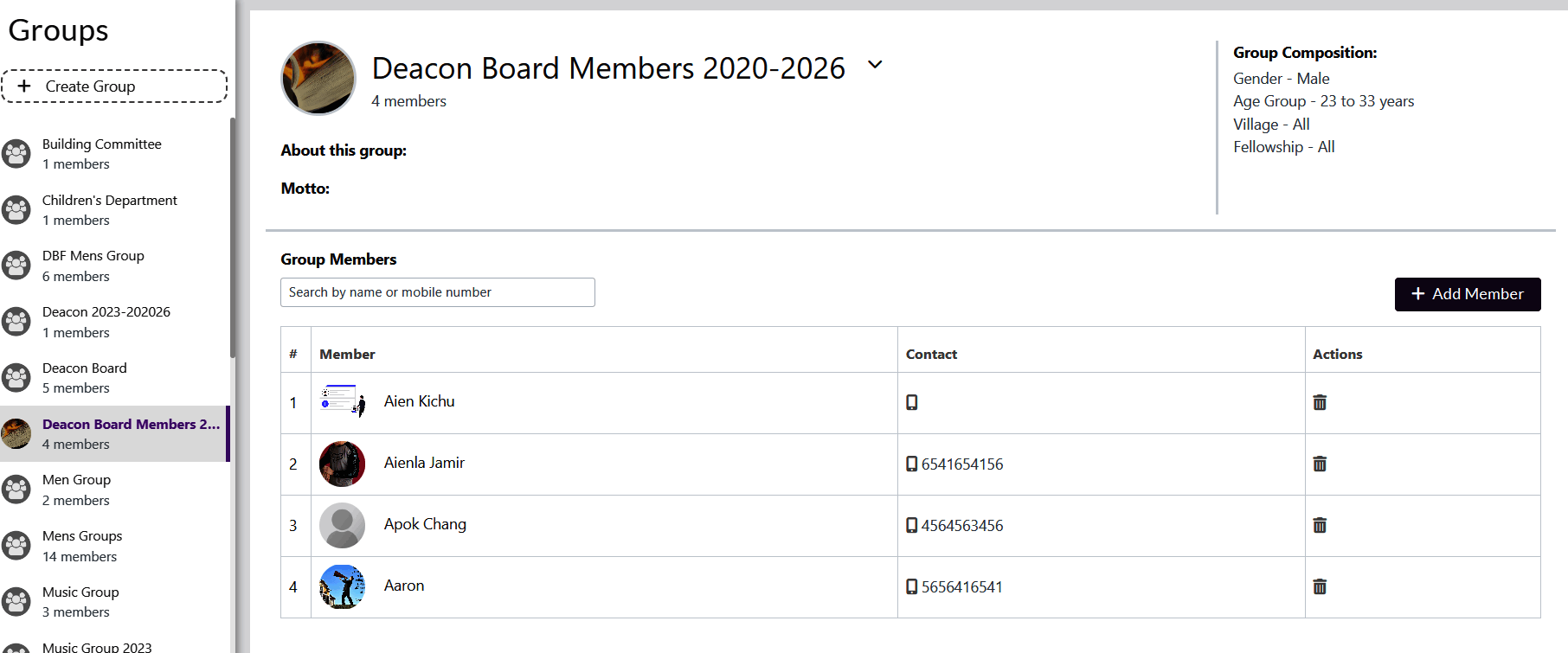Click the member search input field
Viewport: 1568px width, 653px height.
click(x=437, y=292)
